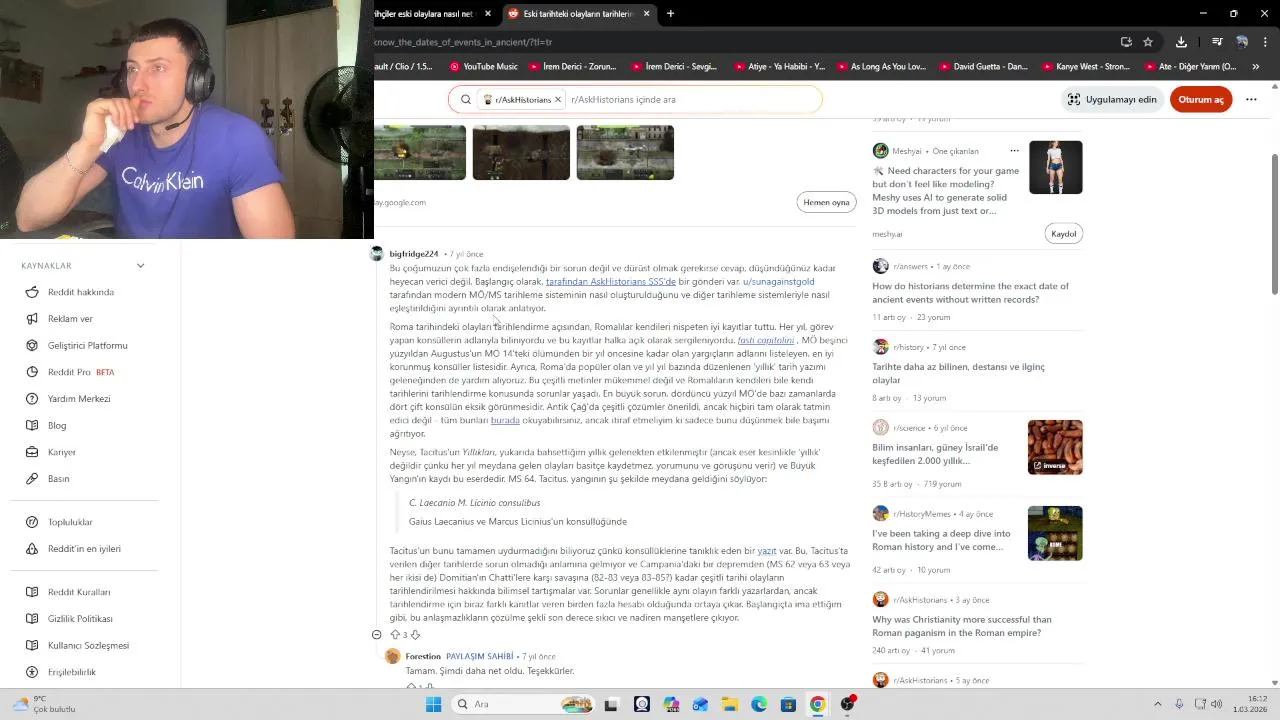Click the Reddit Pro BETA sidebar item

pyautogui.click(x=81, y=372)
